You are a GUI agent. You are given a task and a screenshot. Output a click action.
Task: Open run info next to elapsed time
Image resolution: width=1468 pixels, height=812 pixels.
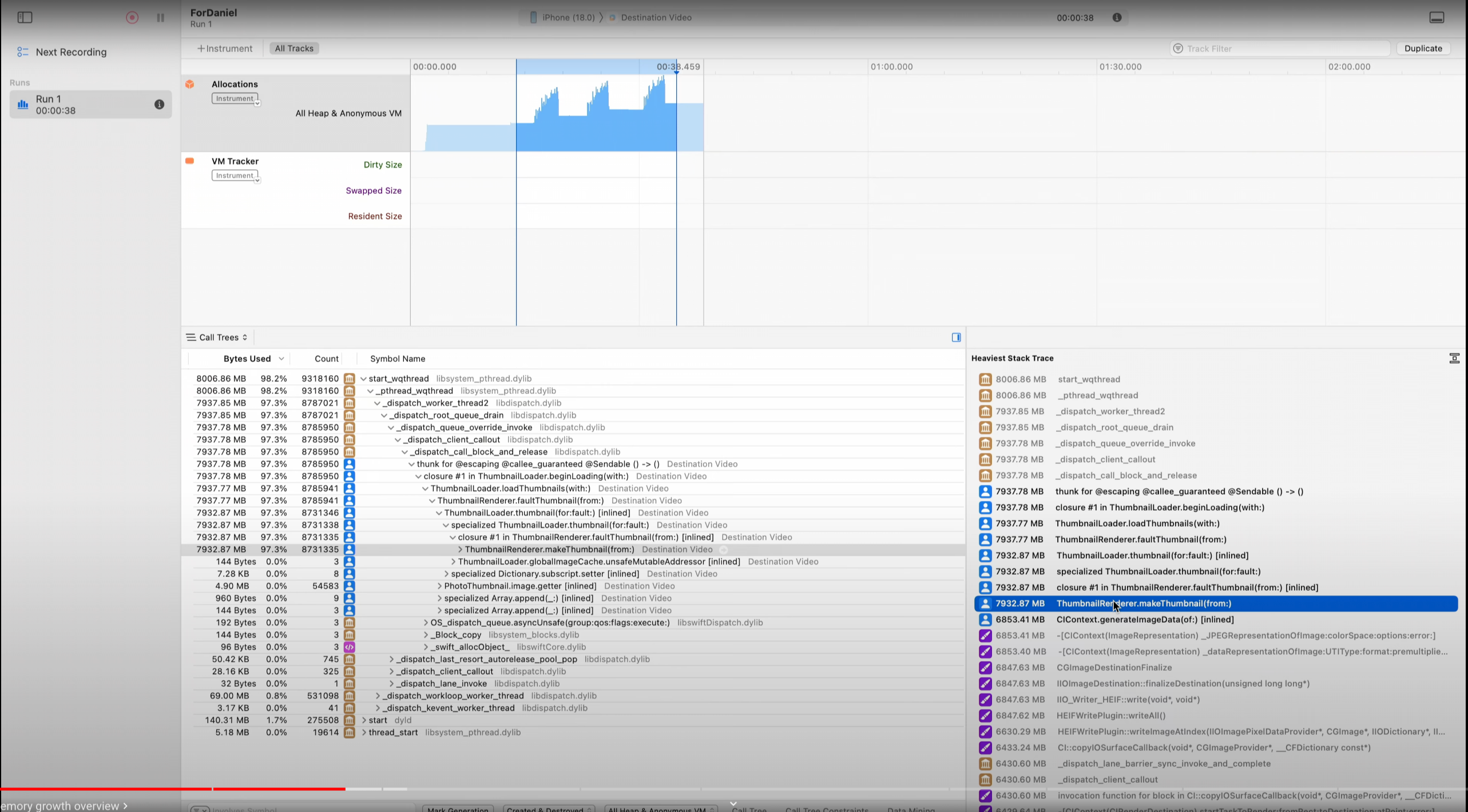click(x=1117, y=17)
